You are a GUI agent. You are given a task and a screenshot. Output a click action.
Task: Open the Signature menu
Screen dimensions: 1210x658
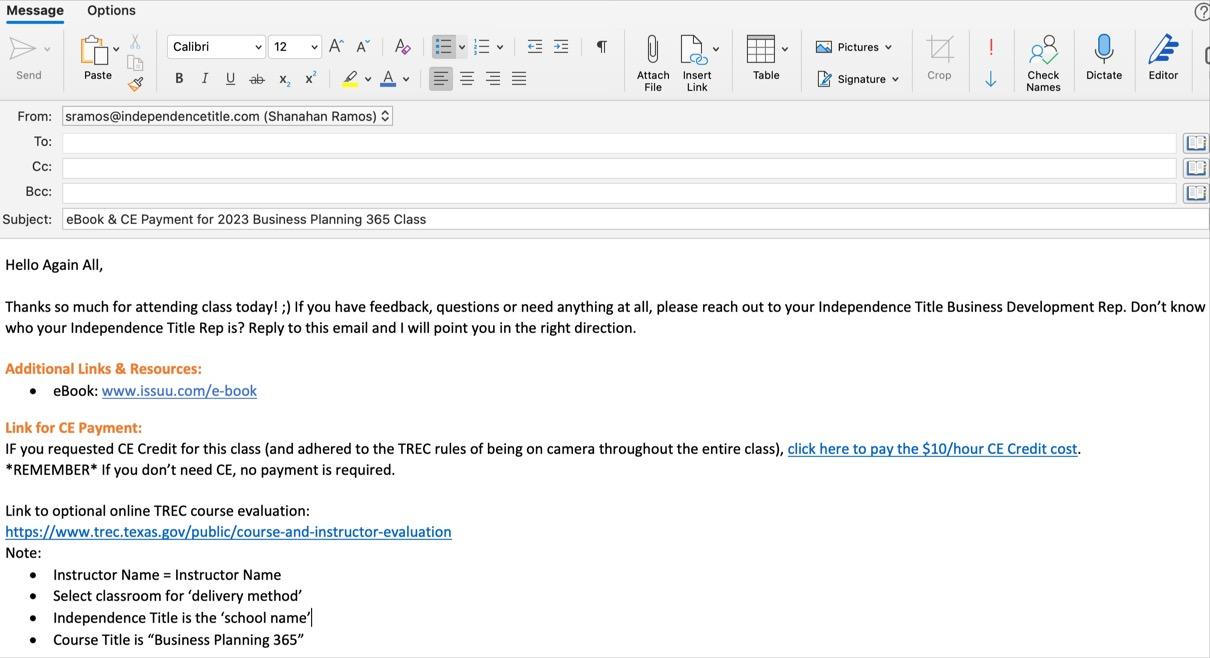pos(858,79)
